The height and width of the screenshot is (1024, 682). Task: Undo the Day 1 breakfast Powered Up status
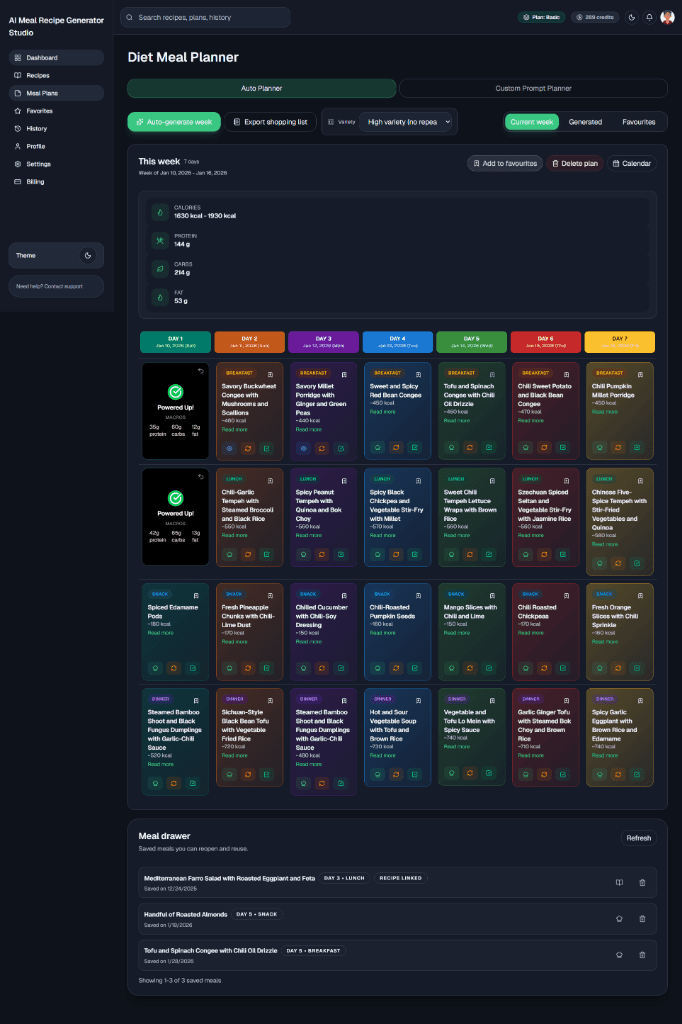[201, 371]
